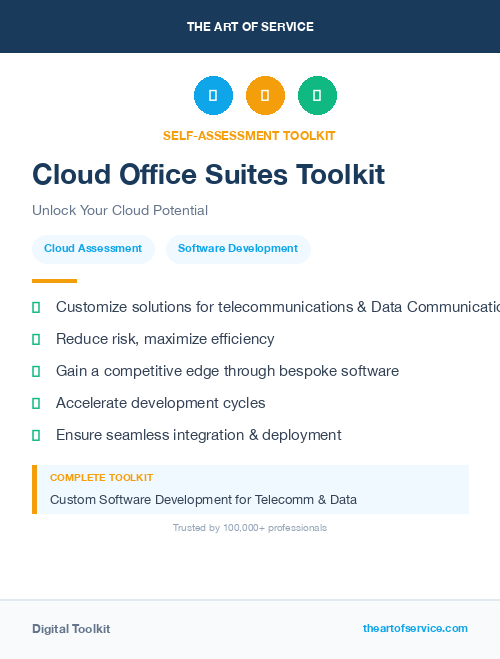Select the Software Development tag
This screenshot has width=500, height=659.
click(x=238, y=249)
